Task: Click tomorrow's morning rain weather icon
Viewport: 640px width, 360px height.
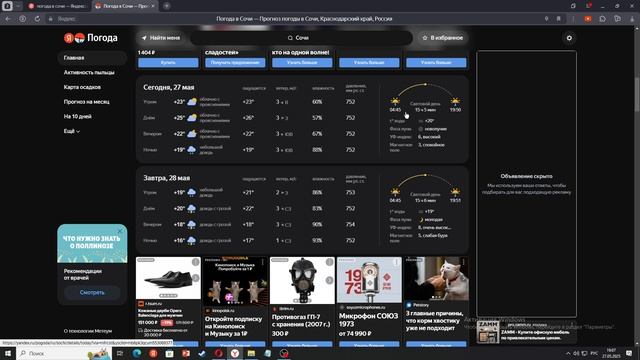Action: (x=191, y=192)
